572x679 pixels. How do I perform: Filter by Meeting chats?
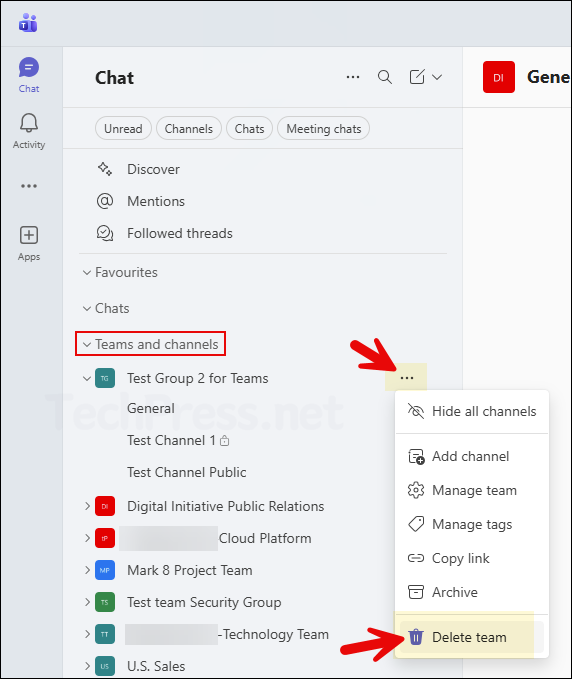[323, 129]
